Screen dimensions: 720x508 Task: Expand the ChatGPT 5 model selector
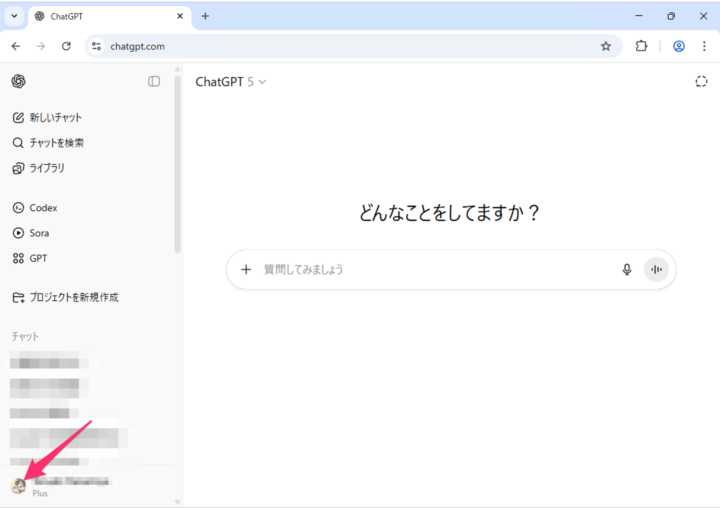[x=231, y=82]
